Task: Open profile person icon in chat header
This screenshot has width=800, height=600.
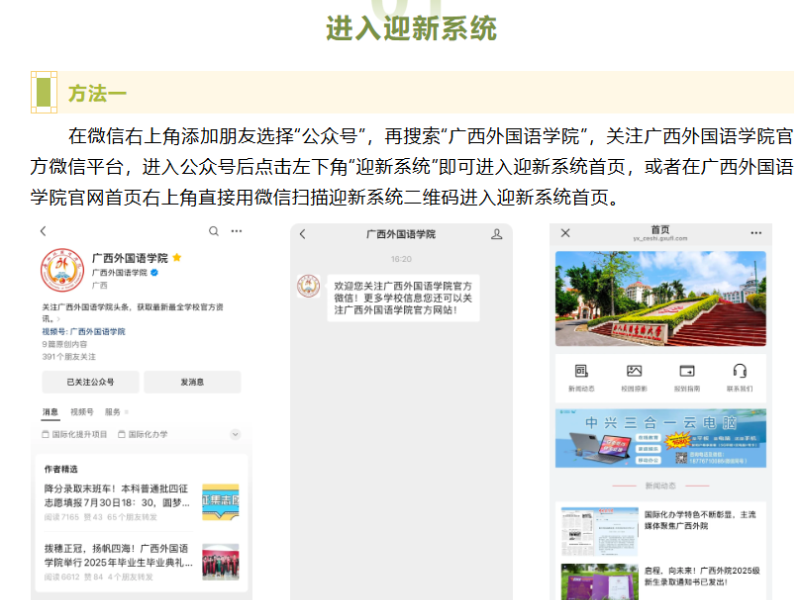Action: (x=496, y=234)
